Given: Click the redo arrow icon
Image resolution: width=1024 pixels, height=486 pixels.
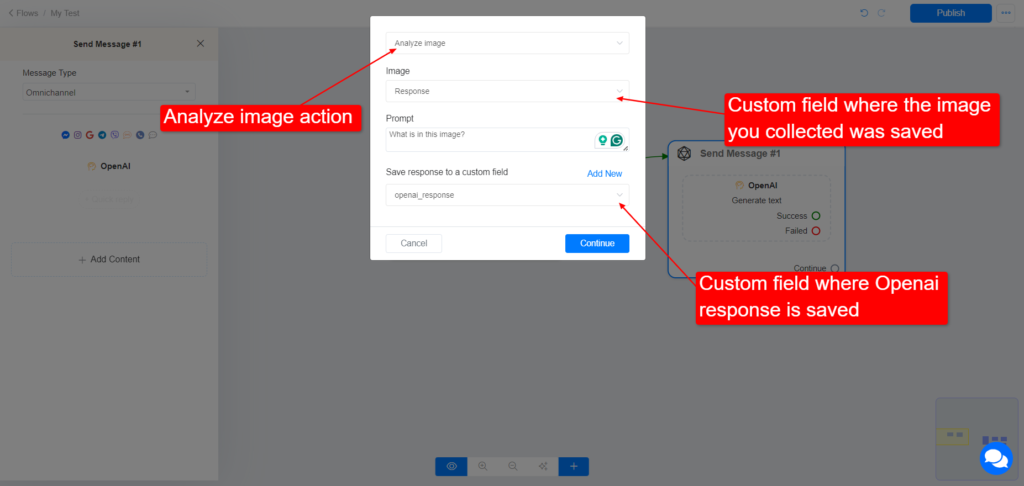Looking at the screenshot, I should (882, 13).
